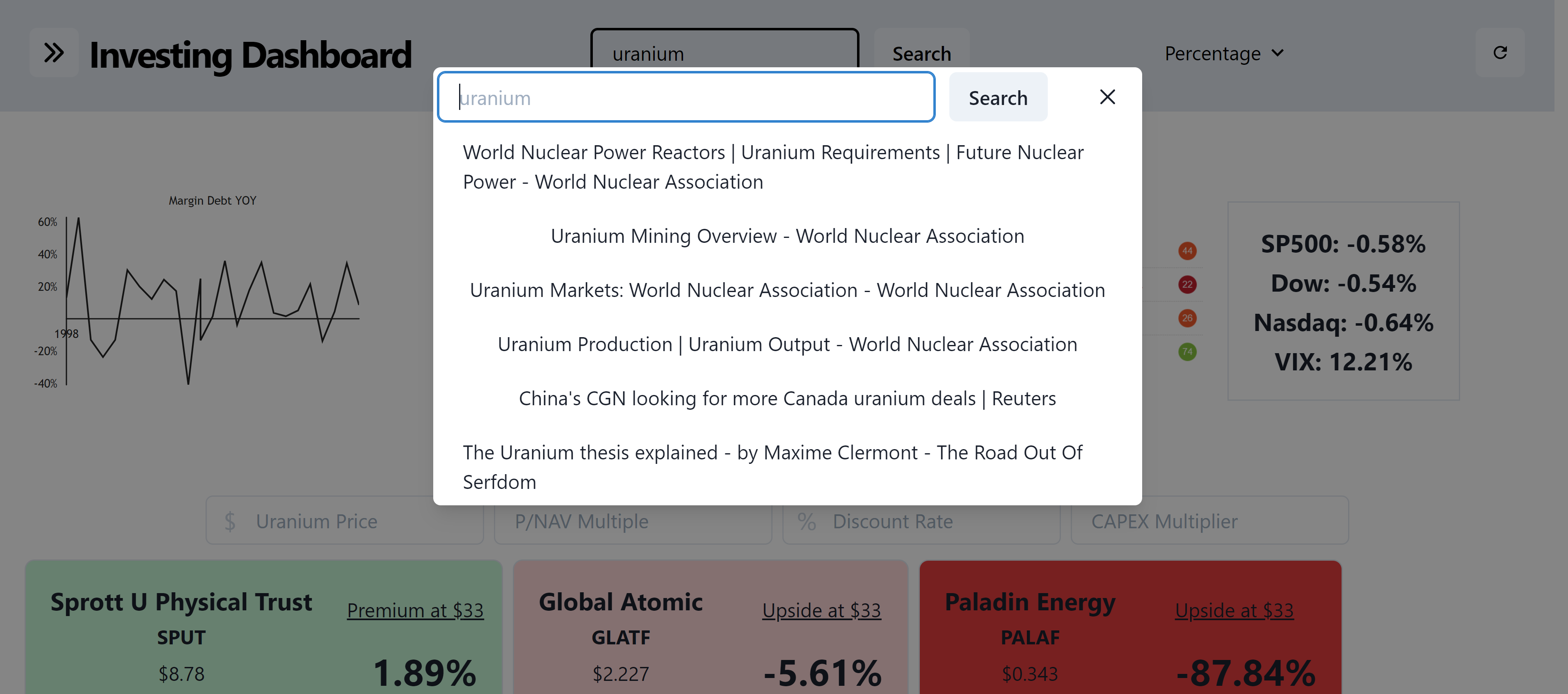Click the PALAF ticker symbol
Image resolution: width=1568 pixels, height=694 pixels.
pyautogui.click(x=1030, y=637)
